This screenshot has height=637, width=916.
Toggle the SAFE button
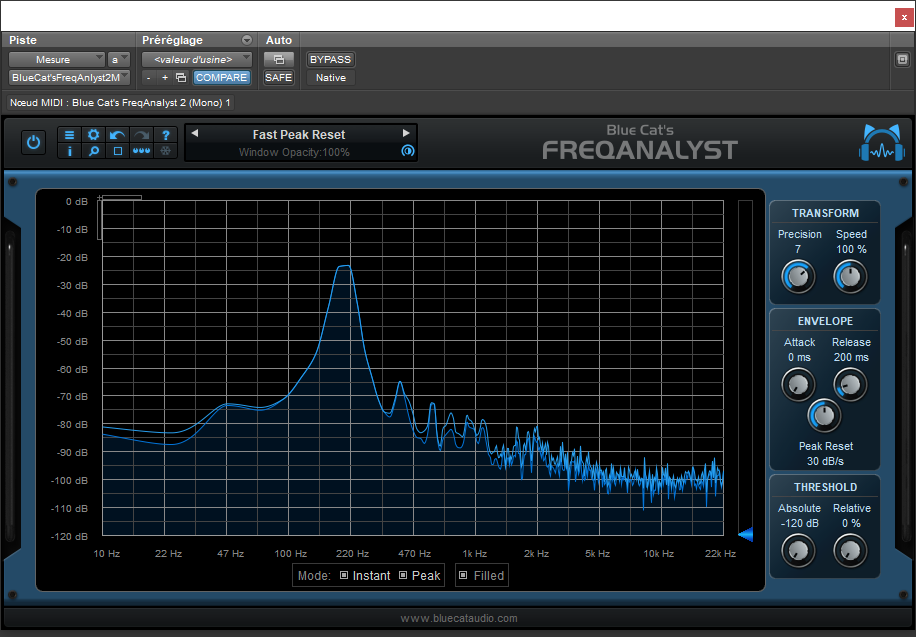(x=278, y=78)
